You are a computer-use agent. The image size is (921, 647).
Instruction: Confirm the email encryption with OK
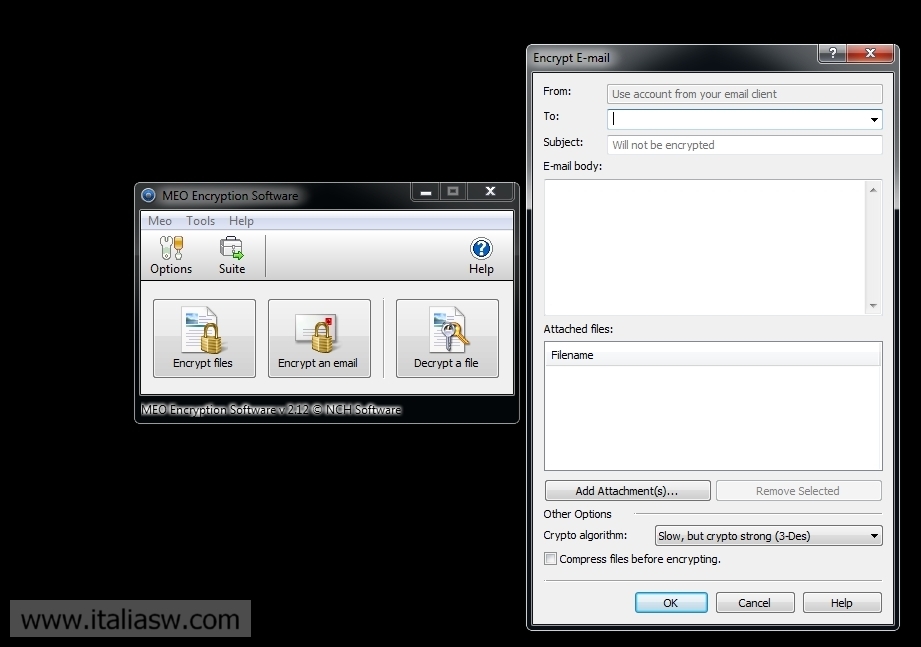tap(670, 602)
